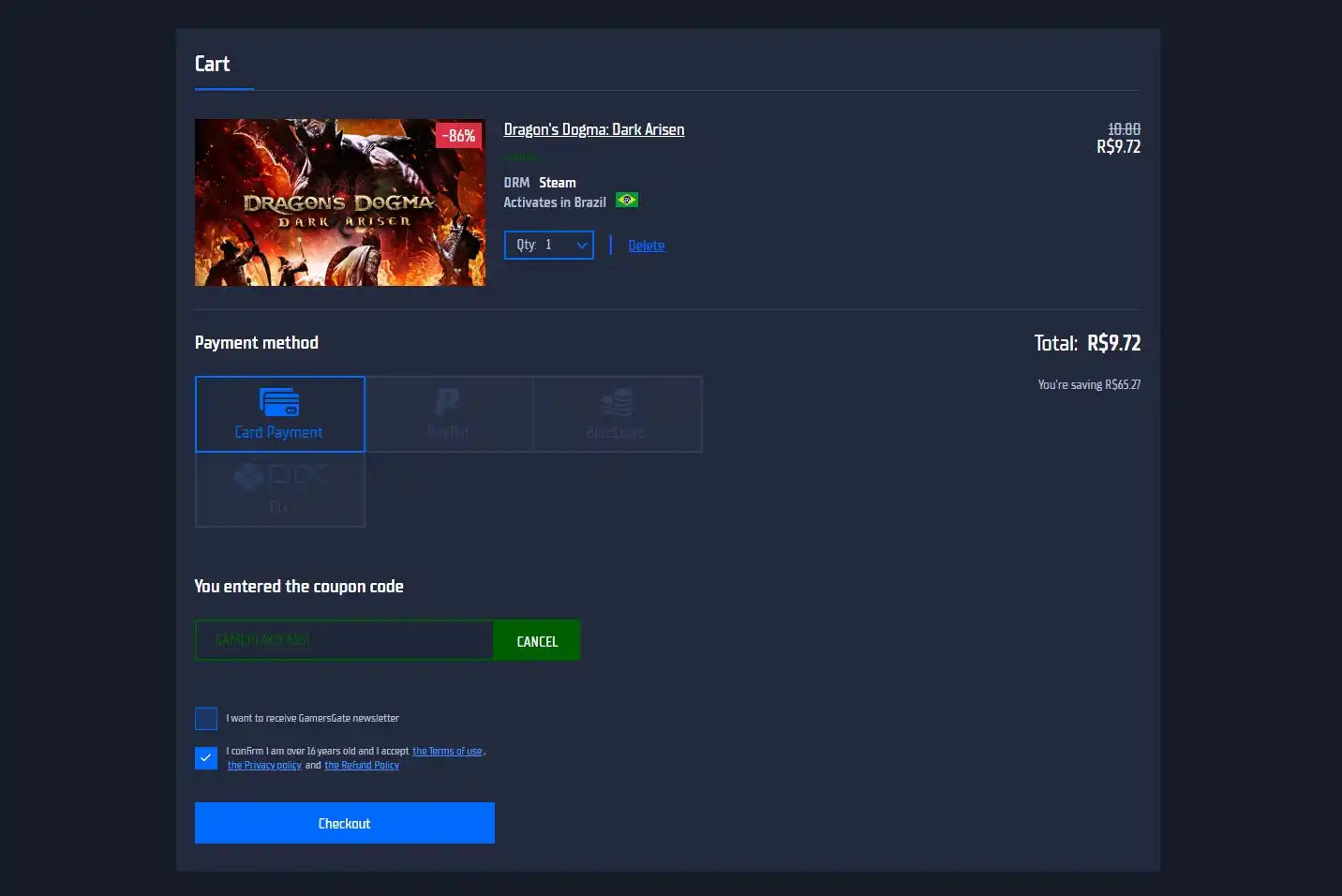The width and height of the screenshot is (1342, 896).
Task: Open the Dragon's Dogma: Dark Arisen title link
Action: tap(594, 129)
